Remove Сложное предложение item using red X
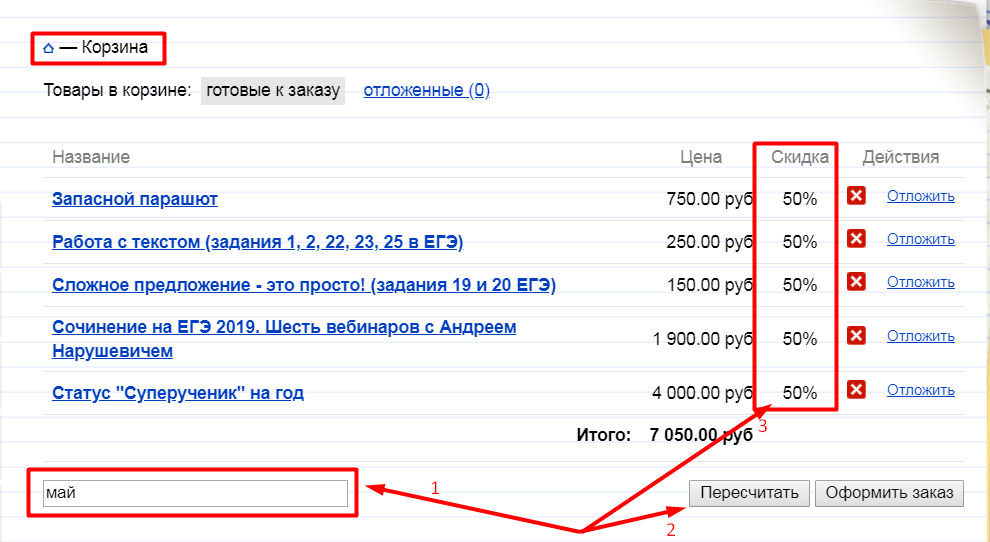 (856, 282)
